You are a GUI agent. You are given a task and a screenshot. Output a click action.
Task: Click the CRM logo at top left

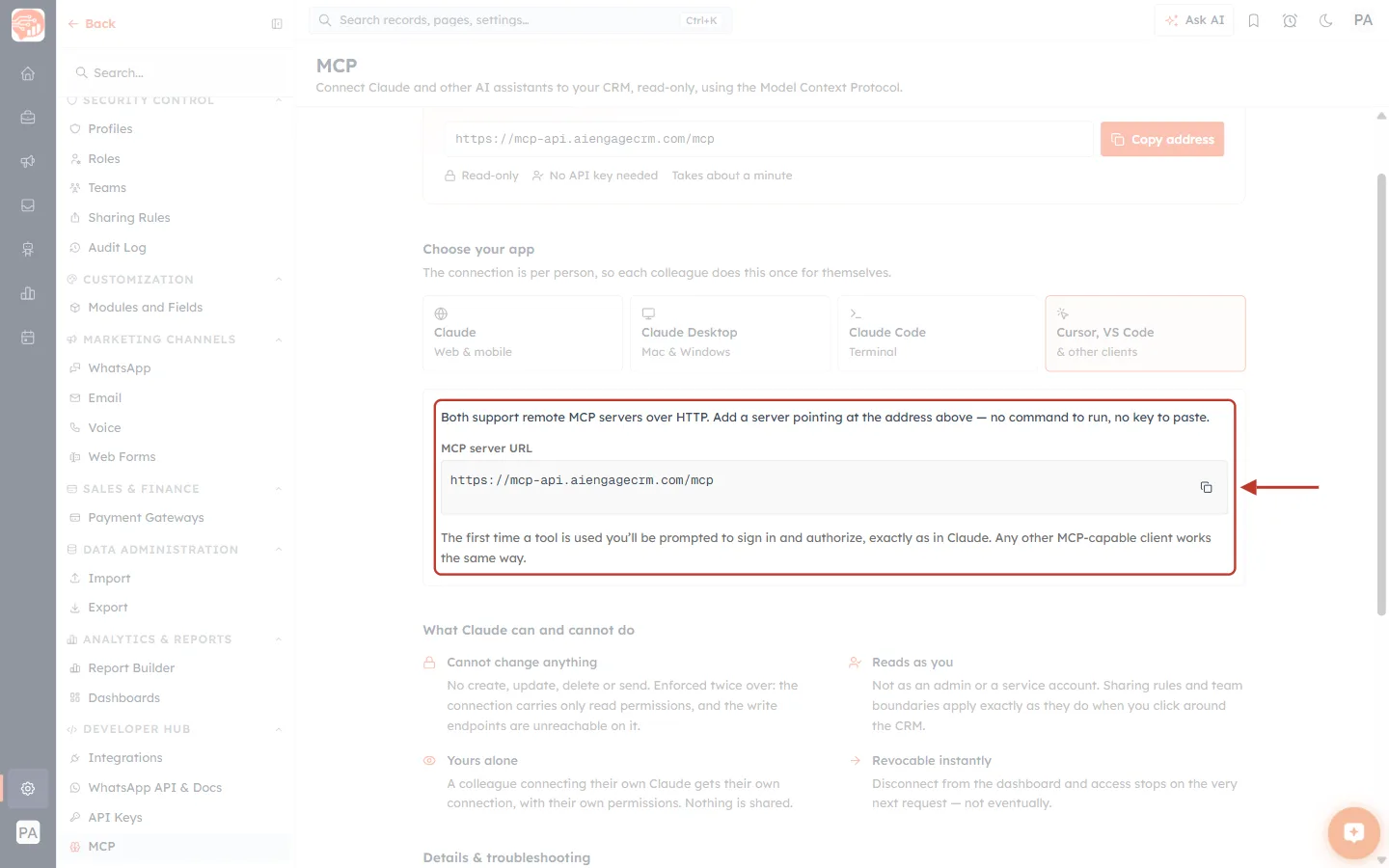[x=28, y=24]
